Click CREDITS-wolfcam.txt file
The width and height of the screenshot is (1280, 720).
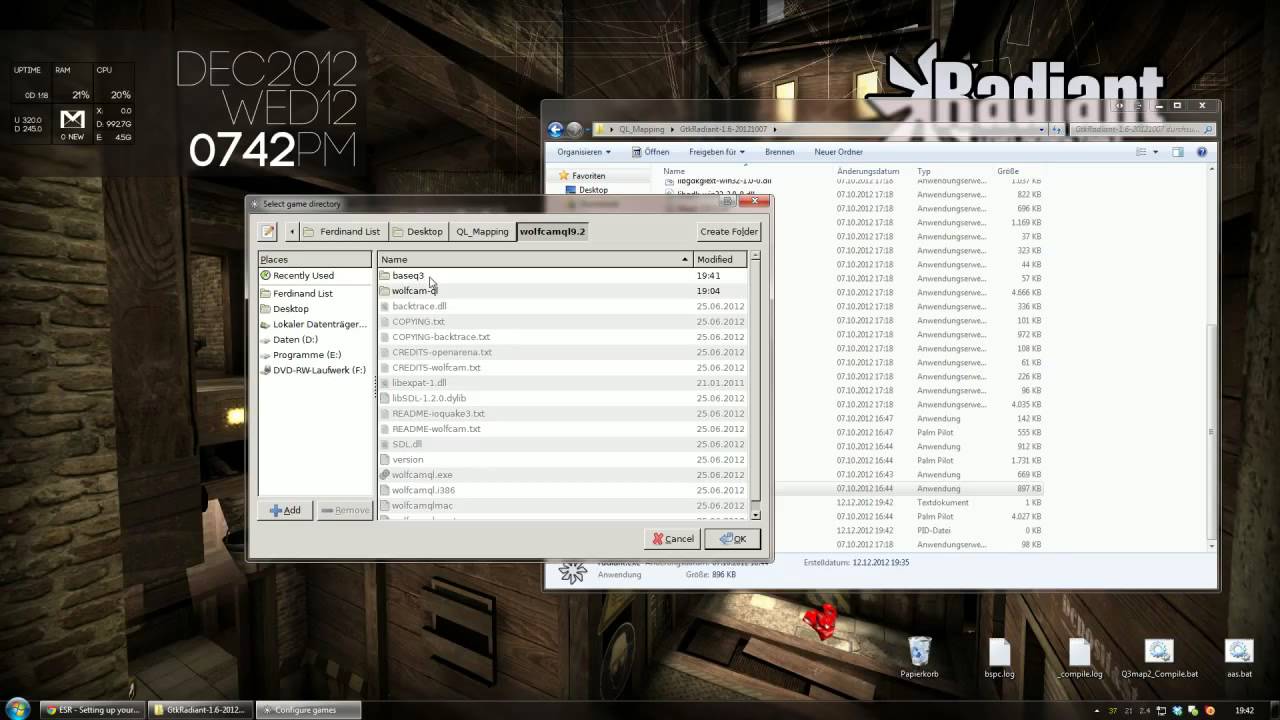click(562, 367)
